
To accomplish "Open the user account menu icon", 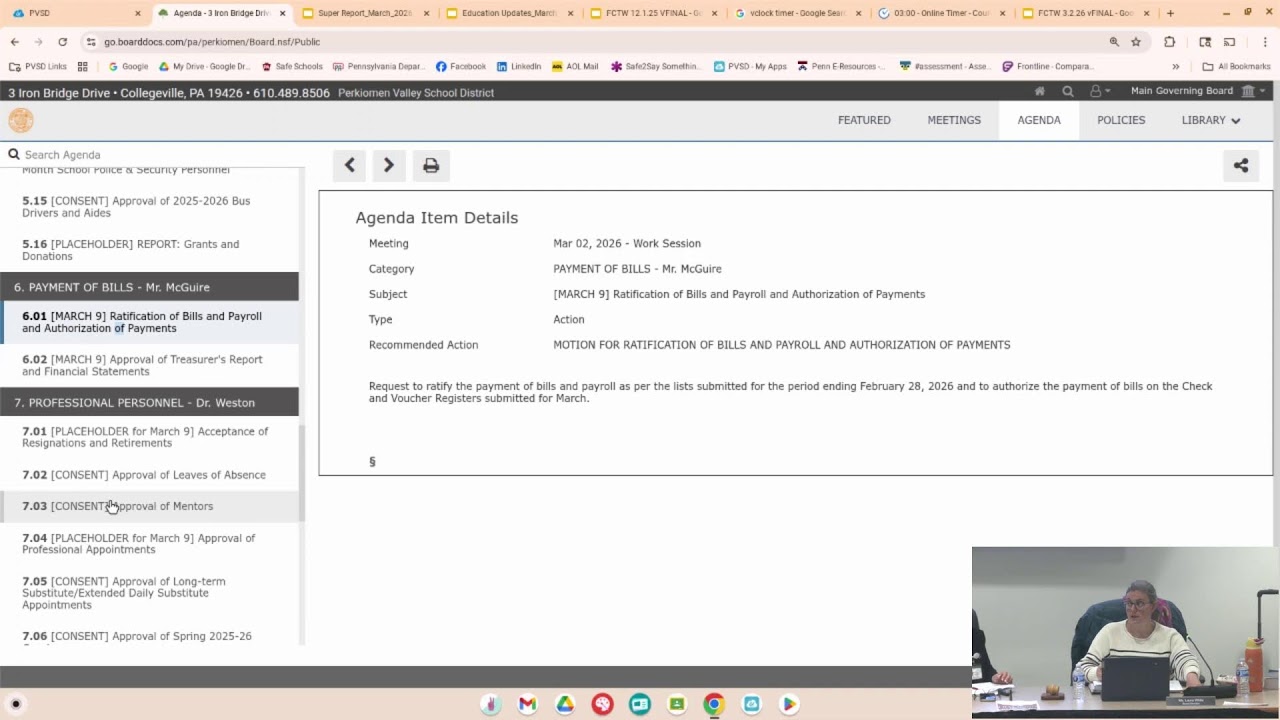I will [x=1099, y=91].
